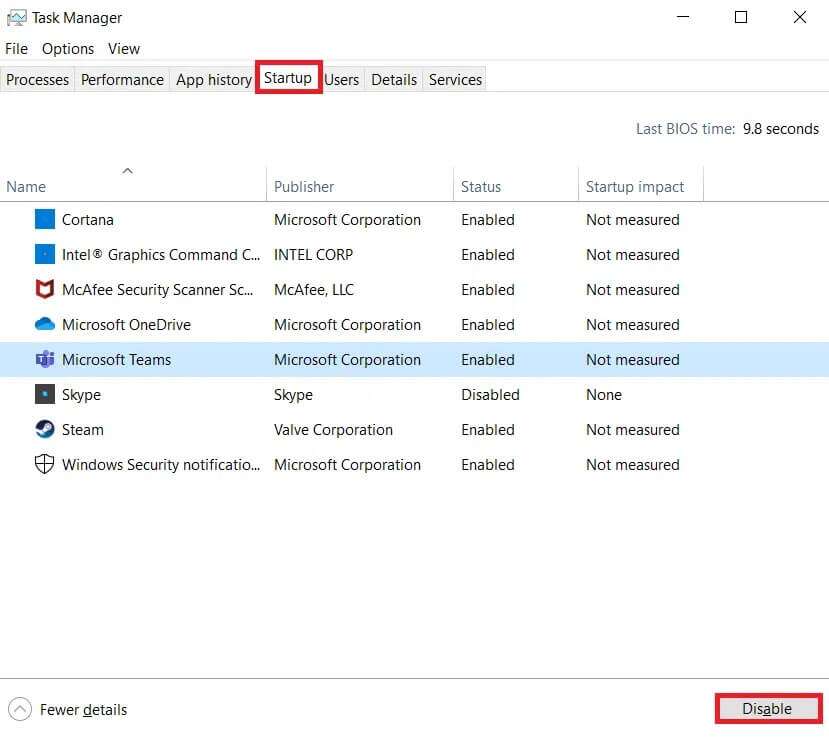This screenshot has width=829, height=738.
Task: Toggle sort order with the arrow above Name
Action: pos(127,170)
